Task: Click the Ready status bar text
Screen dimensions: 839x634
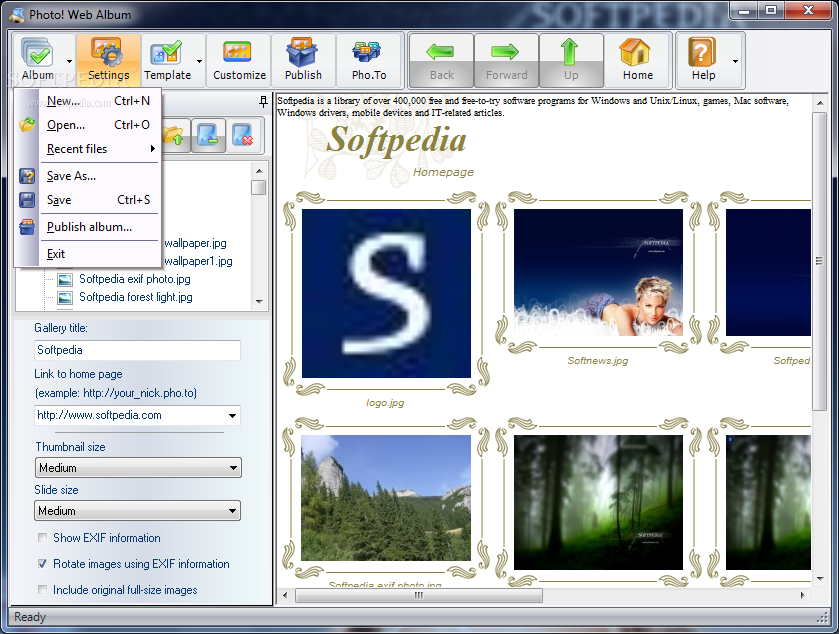Action: coord(30,617)
